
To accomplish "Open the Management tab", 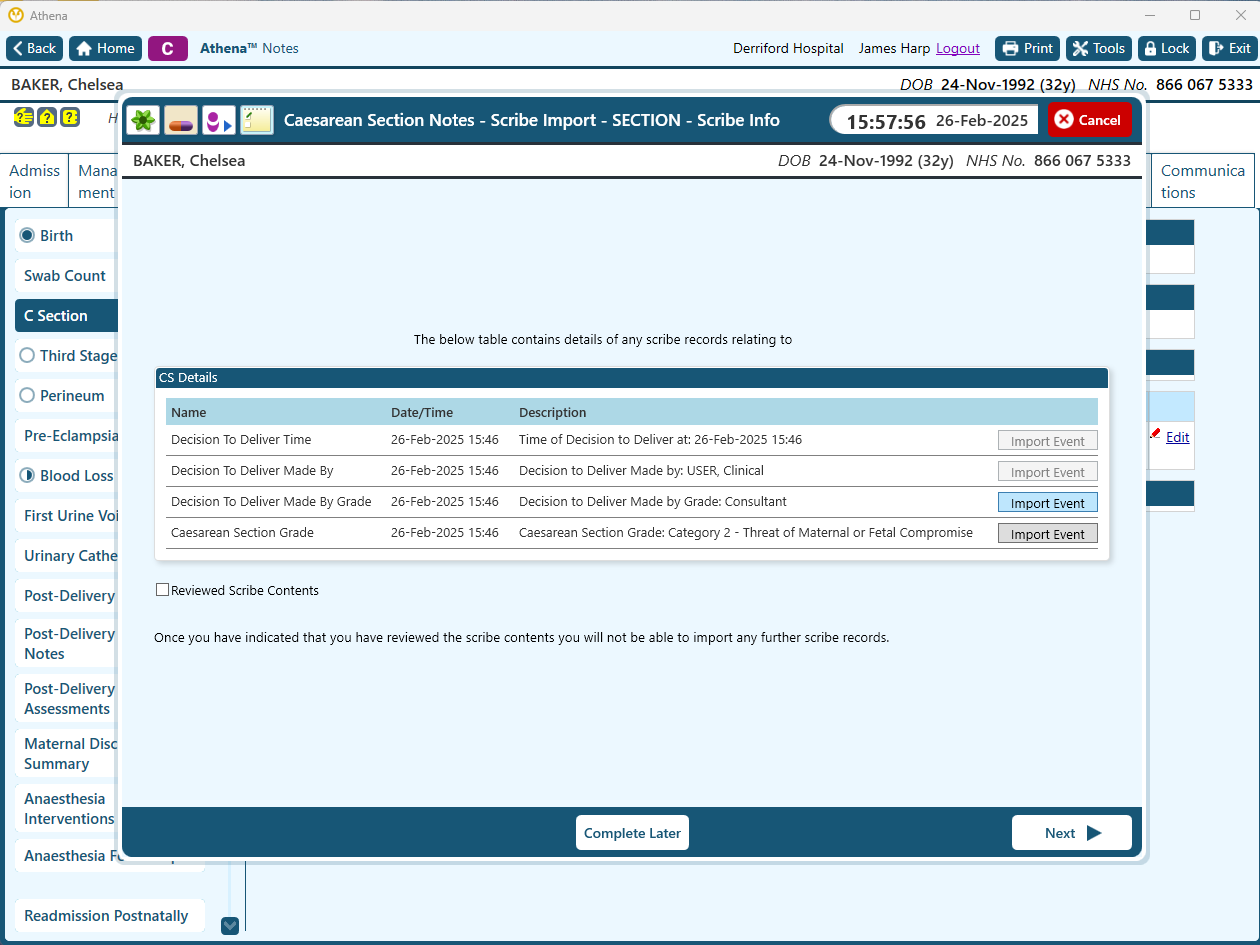I will pos(95,181).
